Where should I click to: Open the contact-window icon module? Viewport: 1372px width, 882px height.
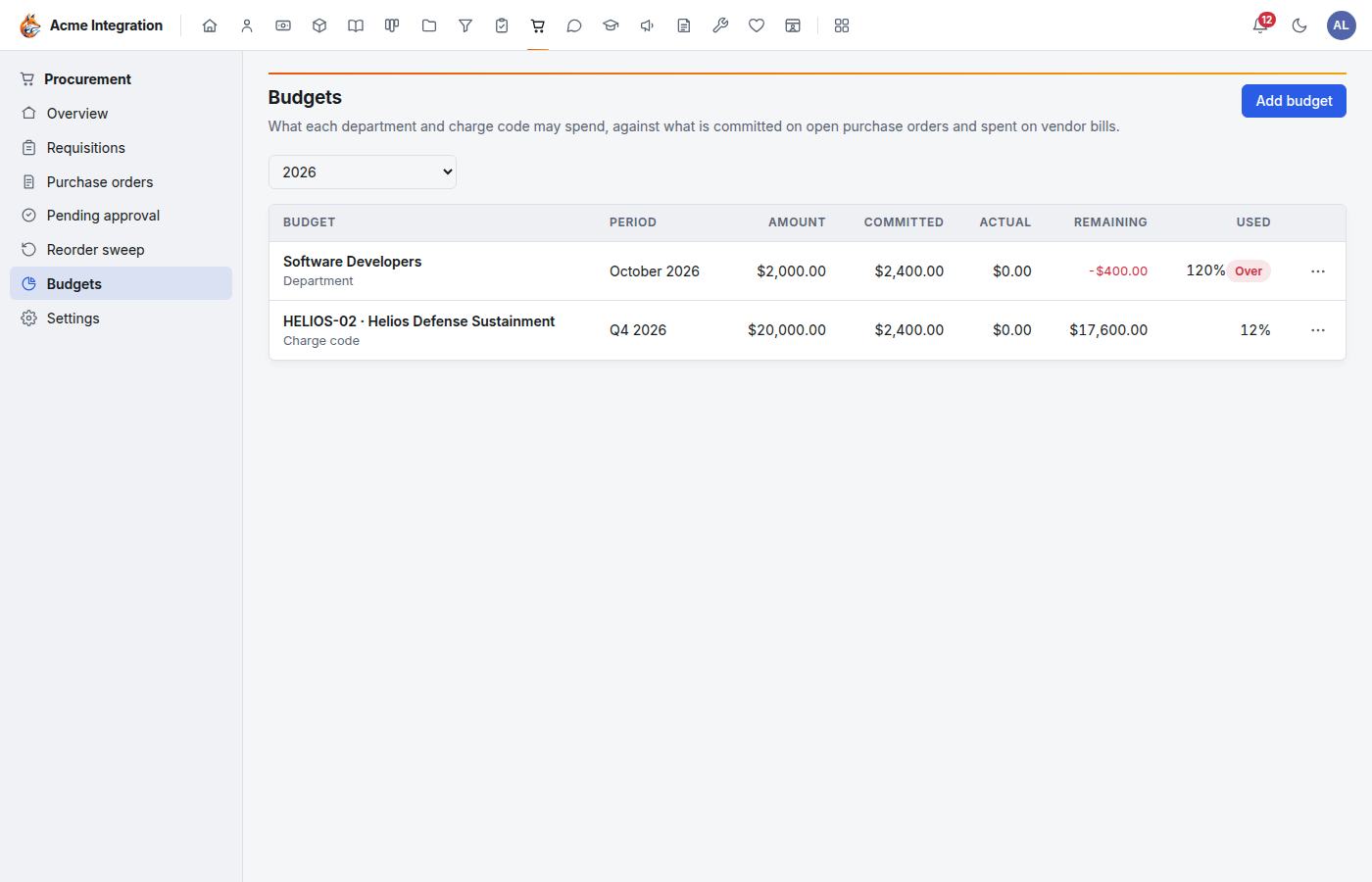[x=793, y=25]
